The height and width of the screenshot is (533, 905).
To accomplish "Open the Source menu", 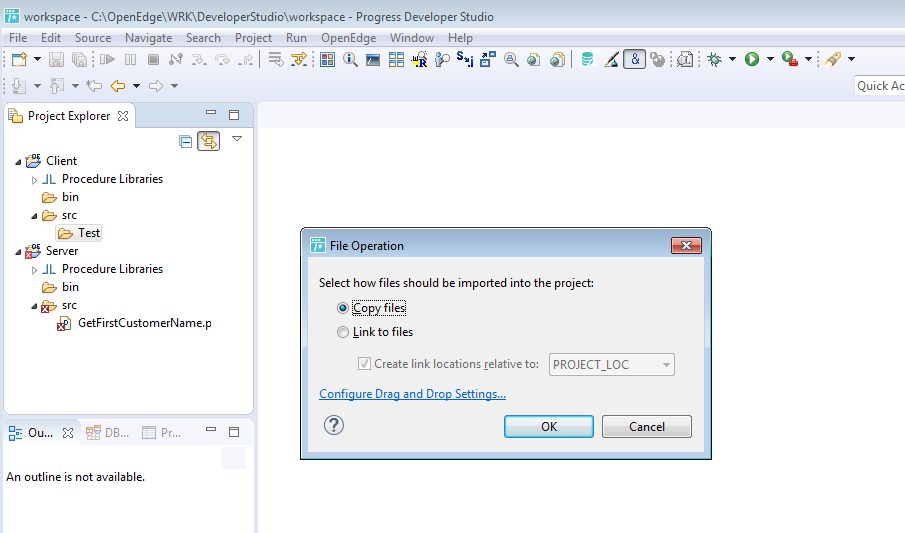I will [93, 38].
